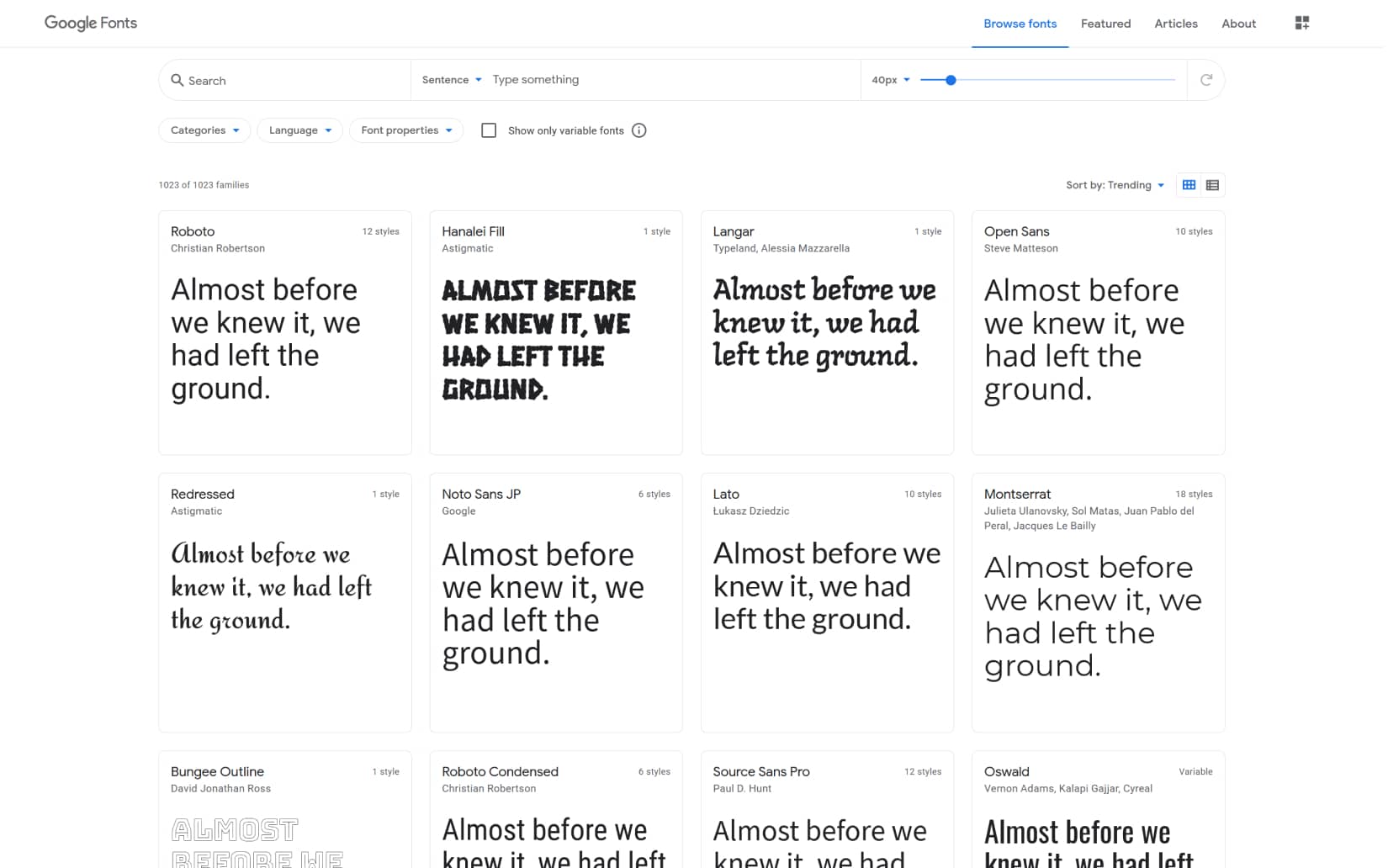The width and height of the screenshot is (1388, 868).
Task: Click the info icon next to variable fonts
Action: [639, 130]
